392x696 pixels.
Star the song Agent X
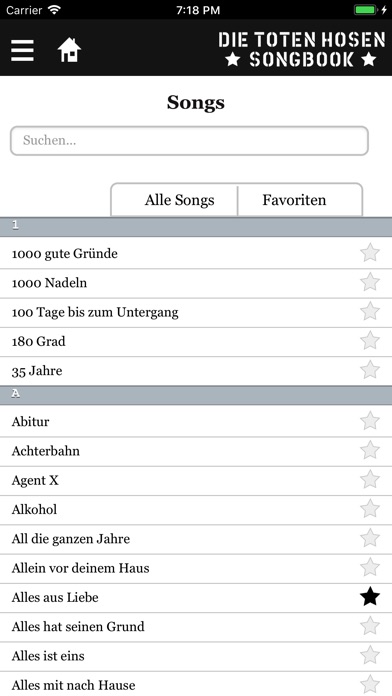pyautogui.click(x=370, y=480)
